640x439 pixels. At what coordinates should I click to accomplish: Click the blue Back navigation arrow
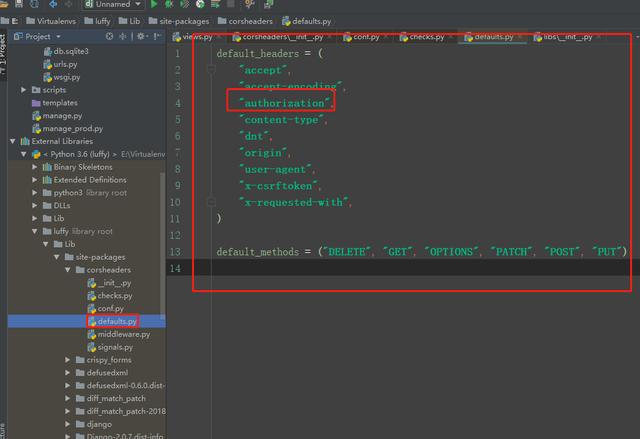click(53, 4)
